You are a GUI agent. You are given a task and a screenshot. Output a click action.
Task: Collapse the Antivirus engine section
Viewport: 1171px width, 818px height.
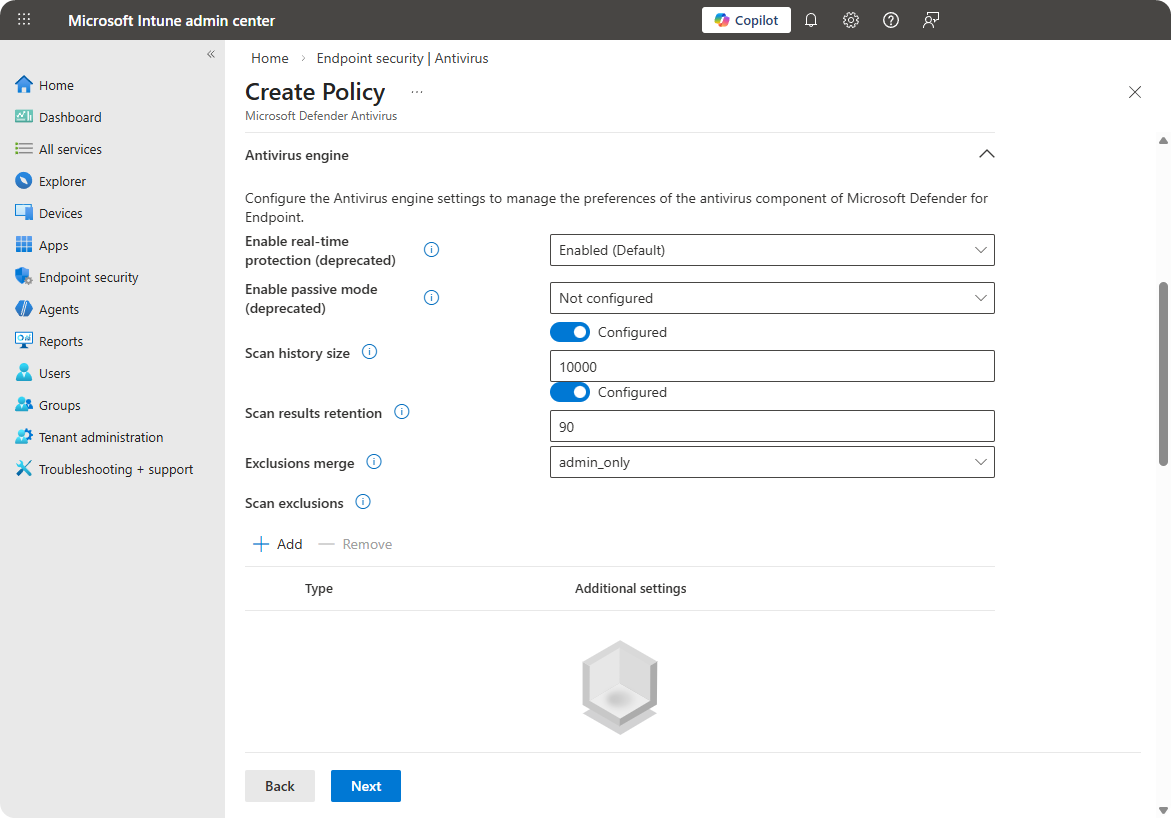(x=986, y=155)
